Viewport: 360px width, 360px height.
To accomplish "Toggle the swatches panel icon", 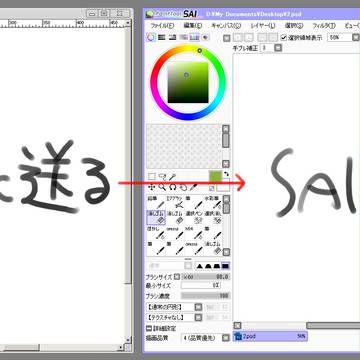I will point(194,37).
